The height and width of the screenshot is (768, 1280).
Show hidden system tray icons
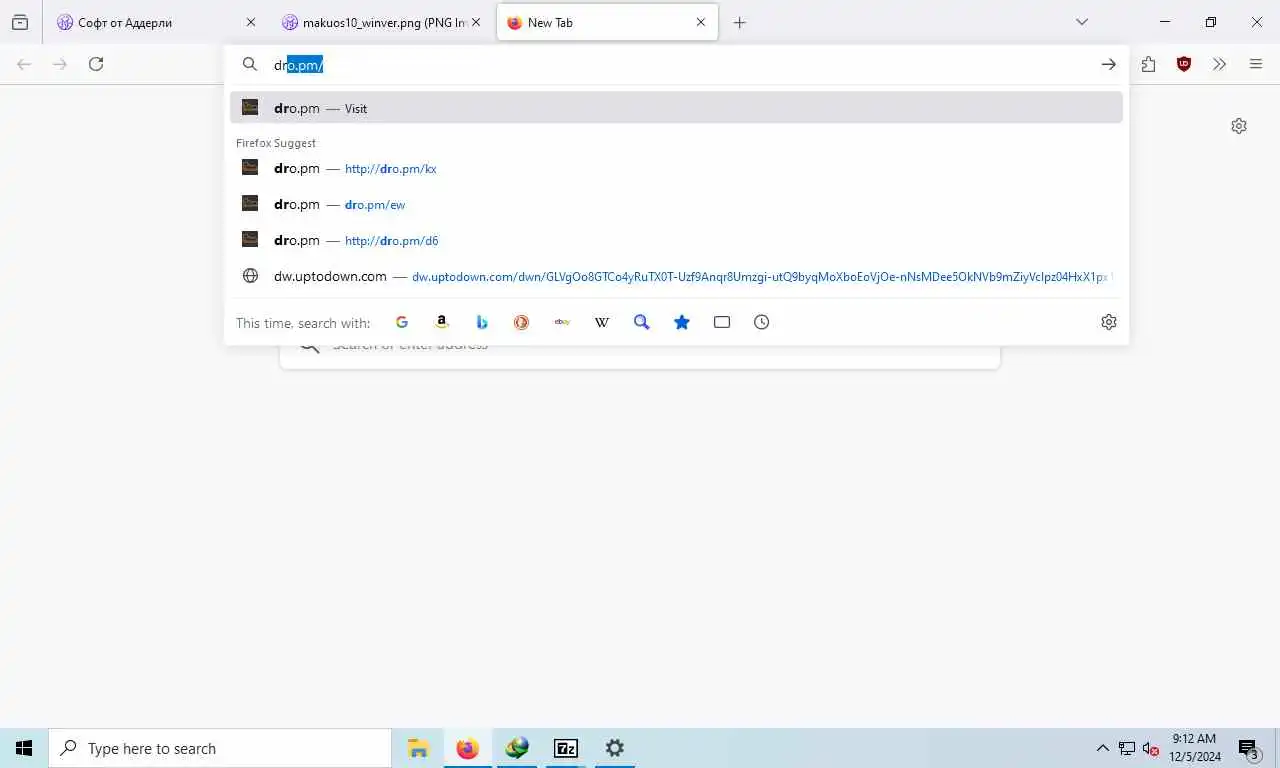coord(1102,748)
